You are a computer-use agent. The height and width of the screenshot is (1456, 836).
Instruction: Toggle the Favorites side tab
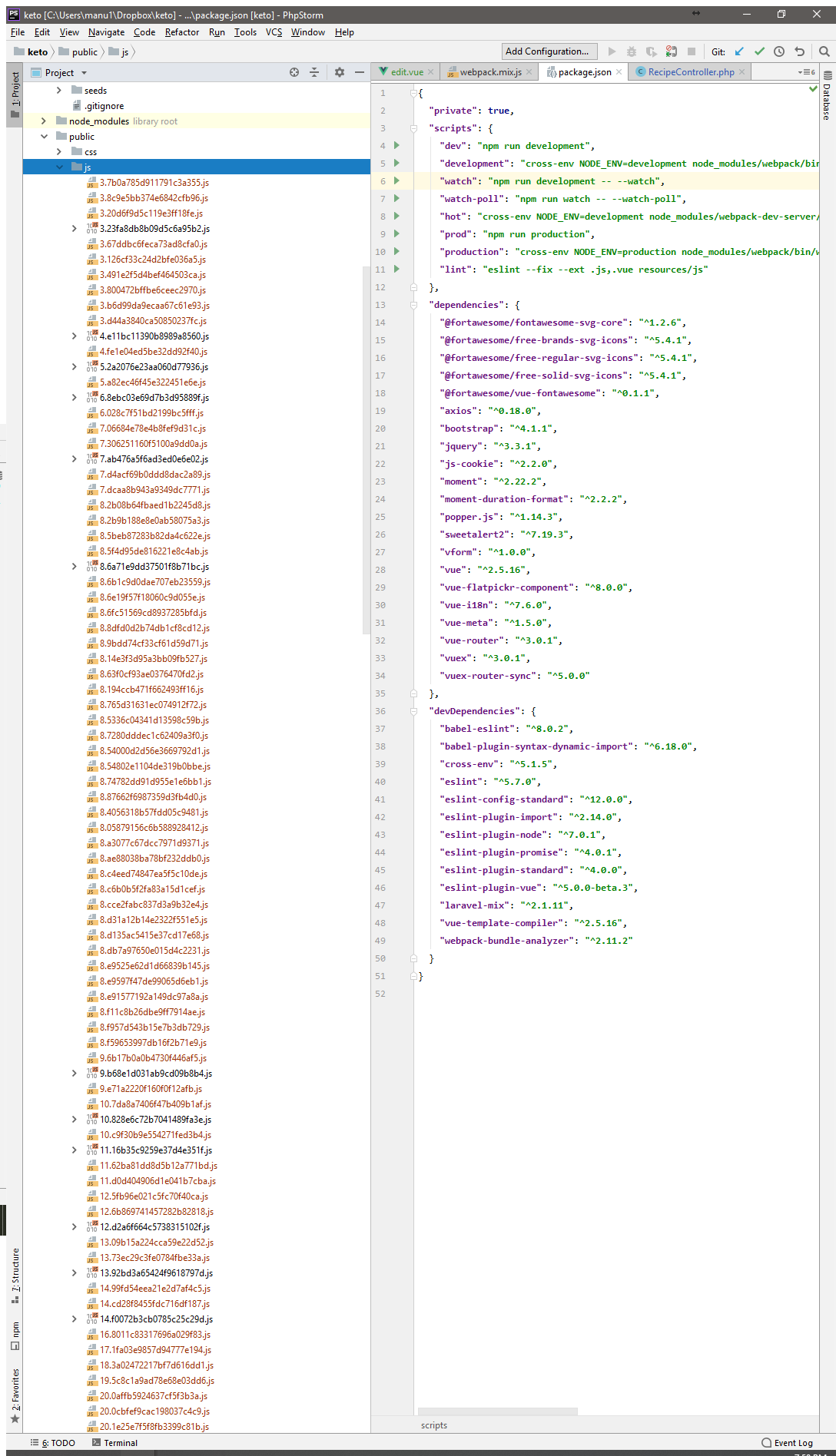coord(15,1395)
